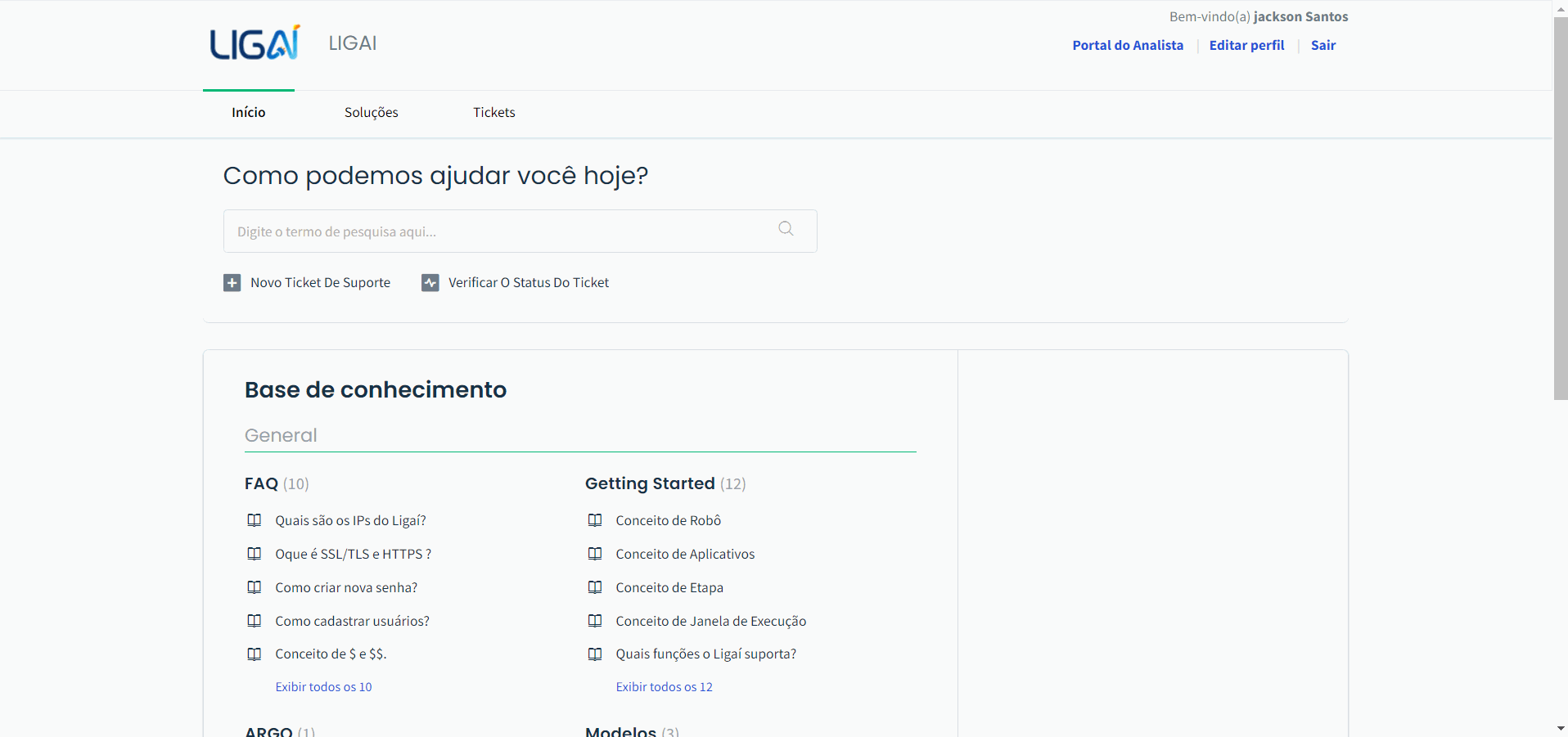
Task: Create a Novo Ticket De Suporte
Action: tap(320, 283)
